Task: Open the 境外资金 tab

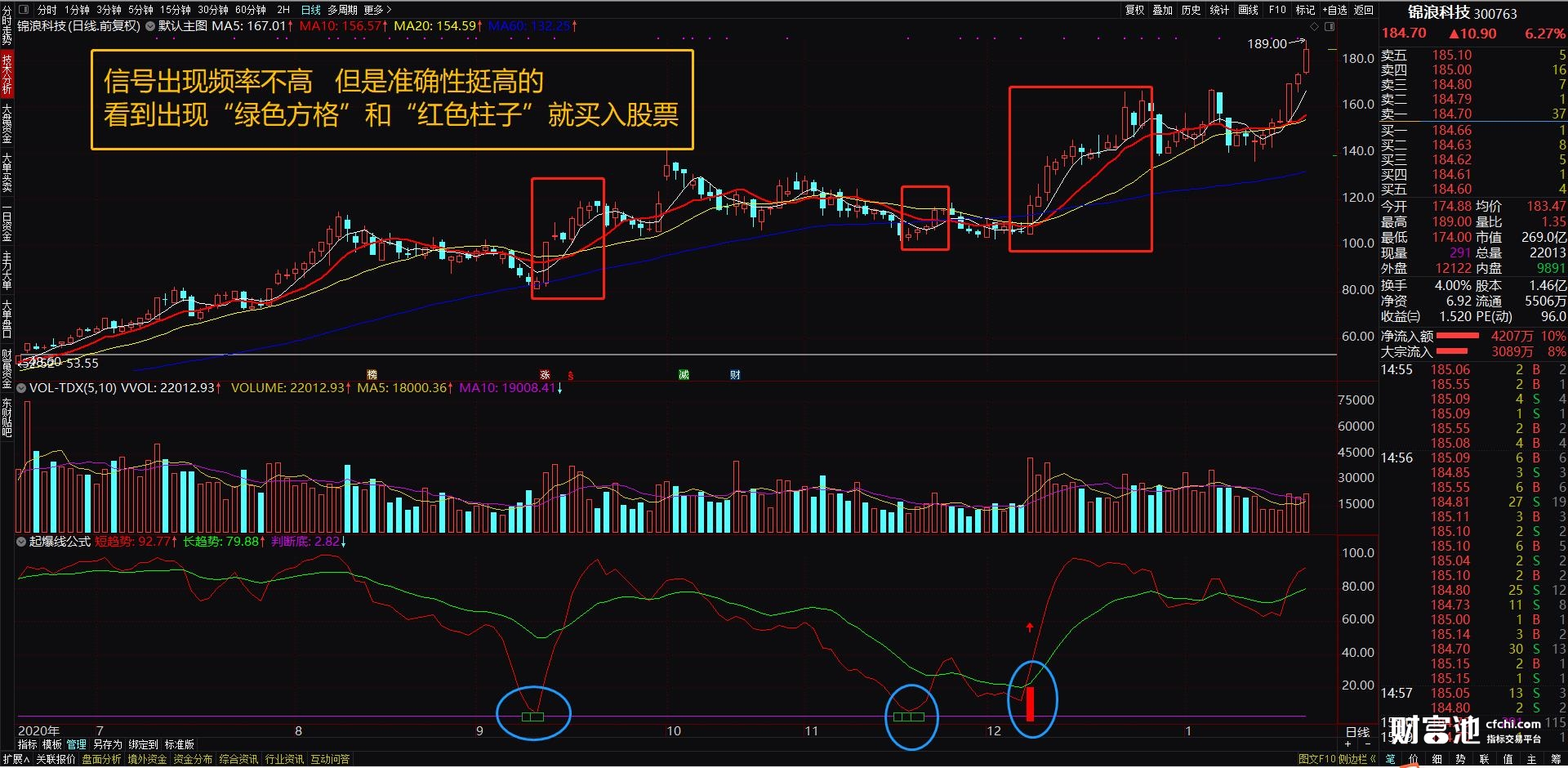Action: [x=147, y=759]
